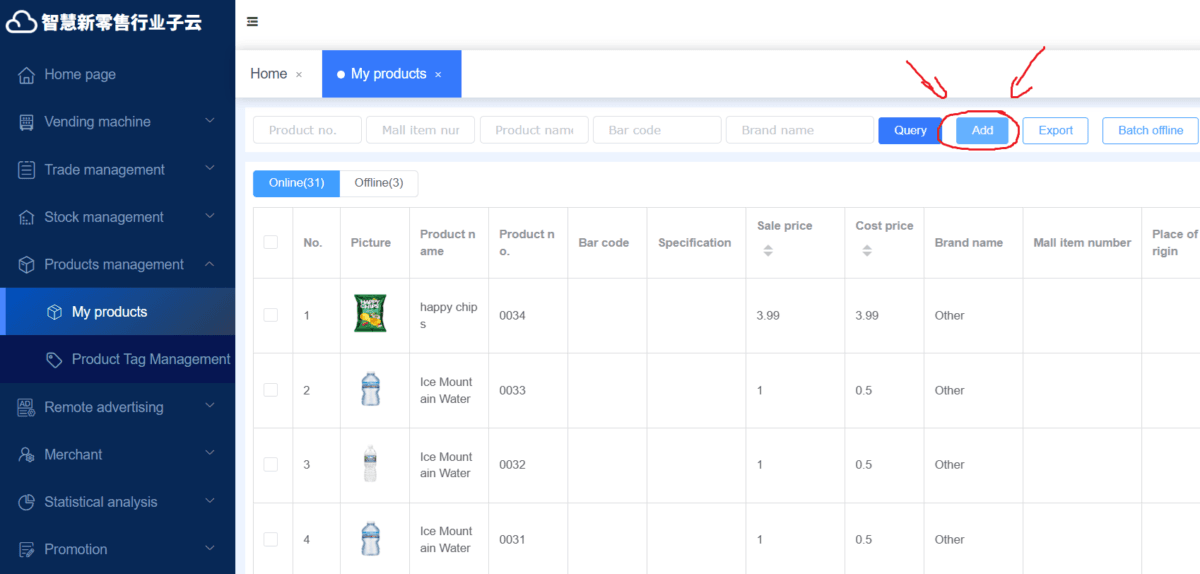1200x574 pixels.
Task: Click the Merchant person icon
Action: pyautogui.click(x=27, y=455)
